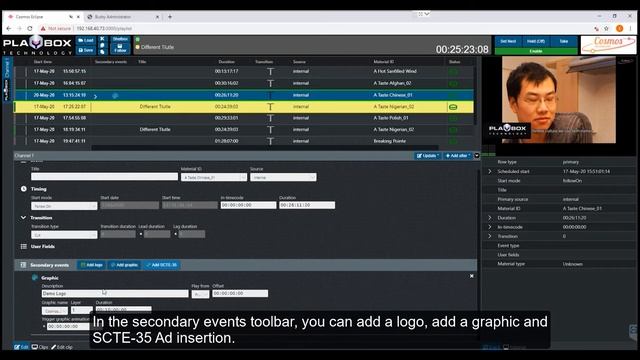The height and width of the screenshot is (360, 640).
Task: Open the Update dropdown button
Action: point(427,156)
